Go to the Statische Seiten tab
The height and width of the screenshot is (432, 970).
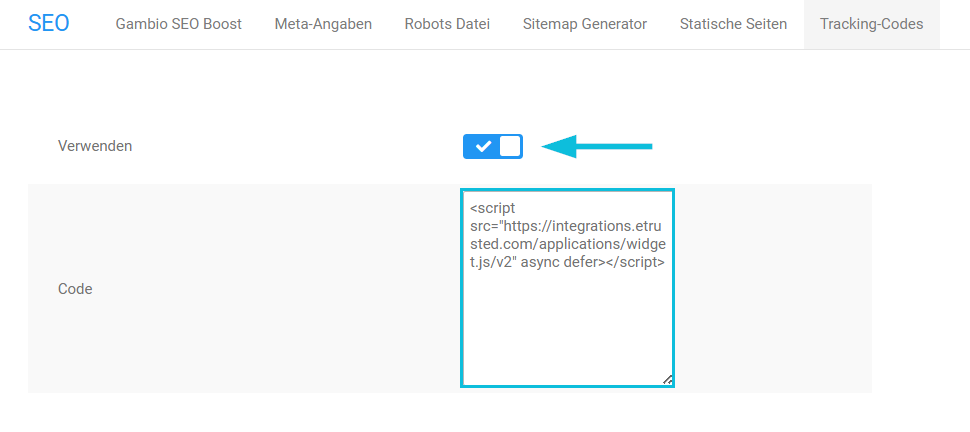(x=733, y=24)
